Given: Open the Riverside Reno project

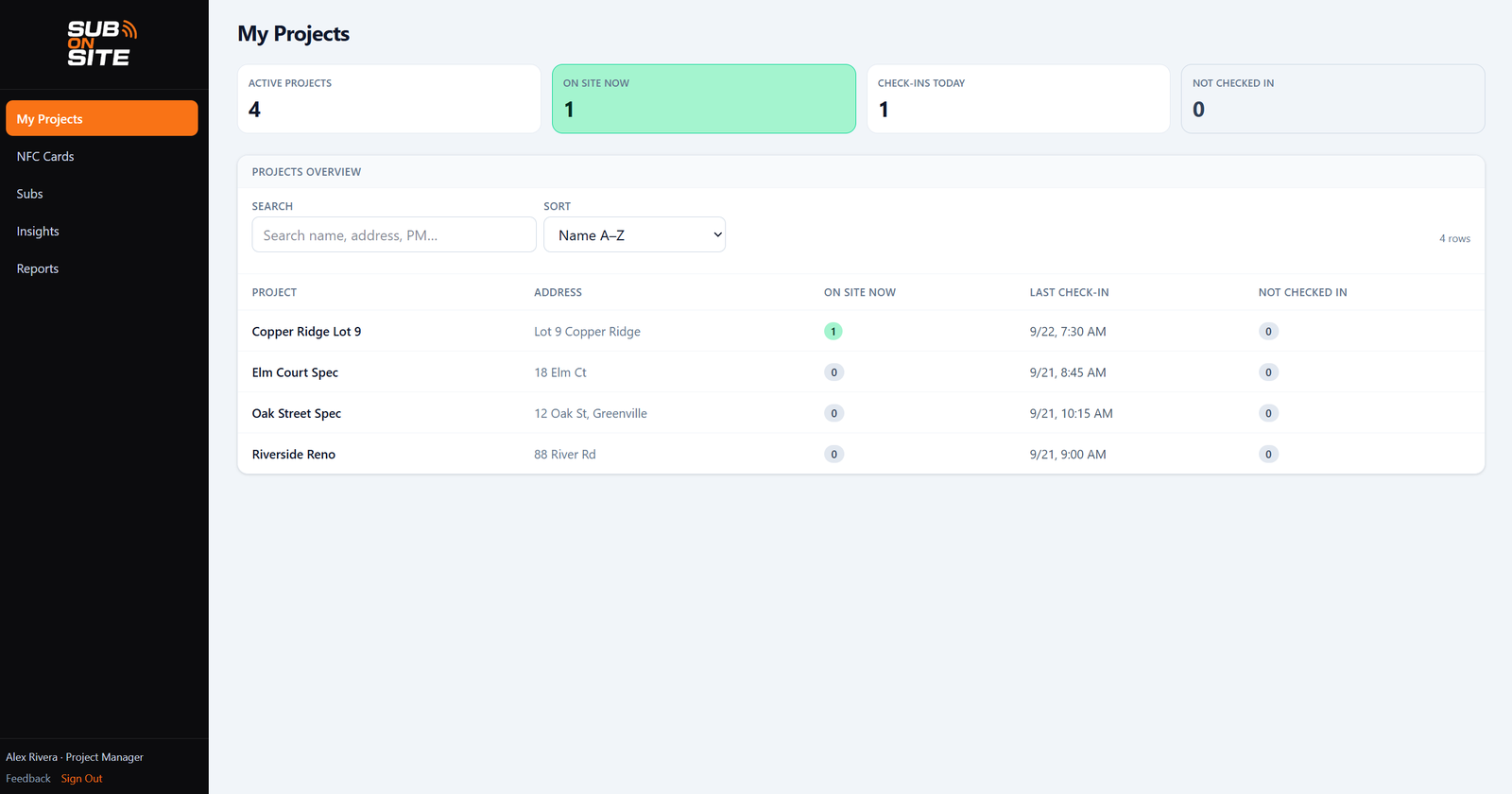Looking at the screenshot, I should [294, 455].
